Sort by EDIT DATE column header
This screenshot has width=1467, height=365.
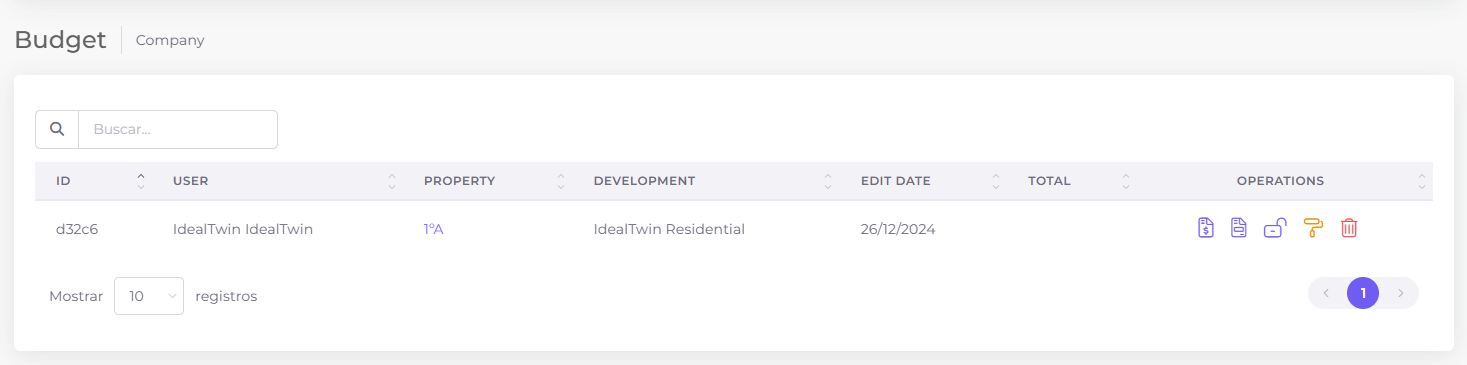tap(931, 181)
